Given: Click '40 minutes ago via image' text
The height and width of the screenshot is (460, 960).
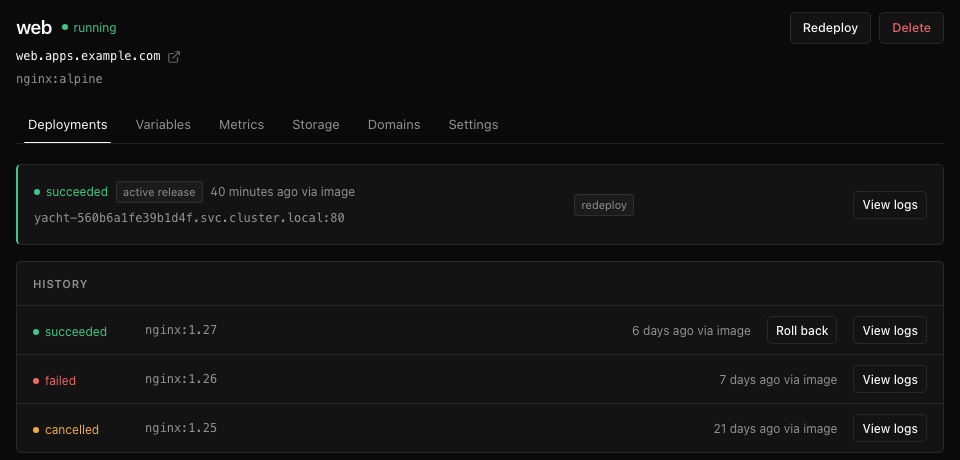Looking at the screenshot, I should coord(282,192).
